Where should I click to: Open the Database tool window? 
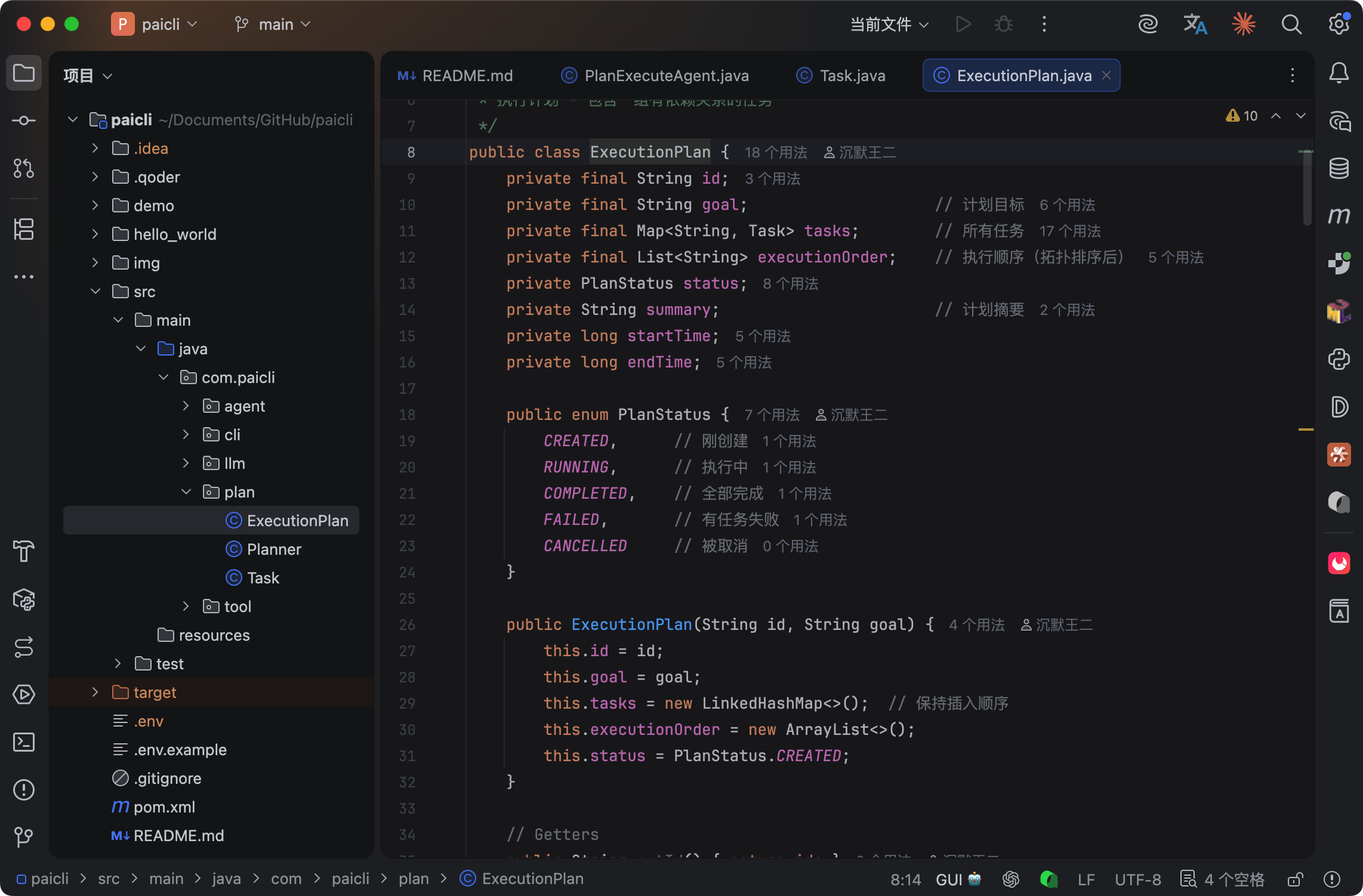pyautogui.click(x=1339, y=169)
